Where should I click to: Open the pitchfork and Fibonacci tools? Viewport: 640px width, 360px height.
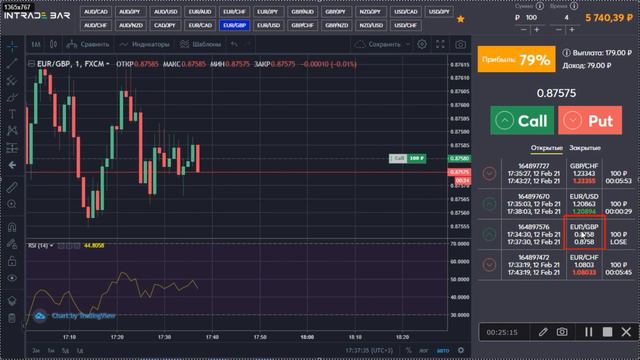pos(12,80)
